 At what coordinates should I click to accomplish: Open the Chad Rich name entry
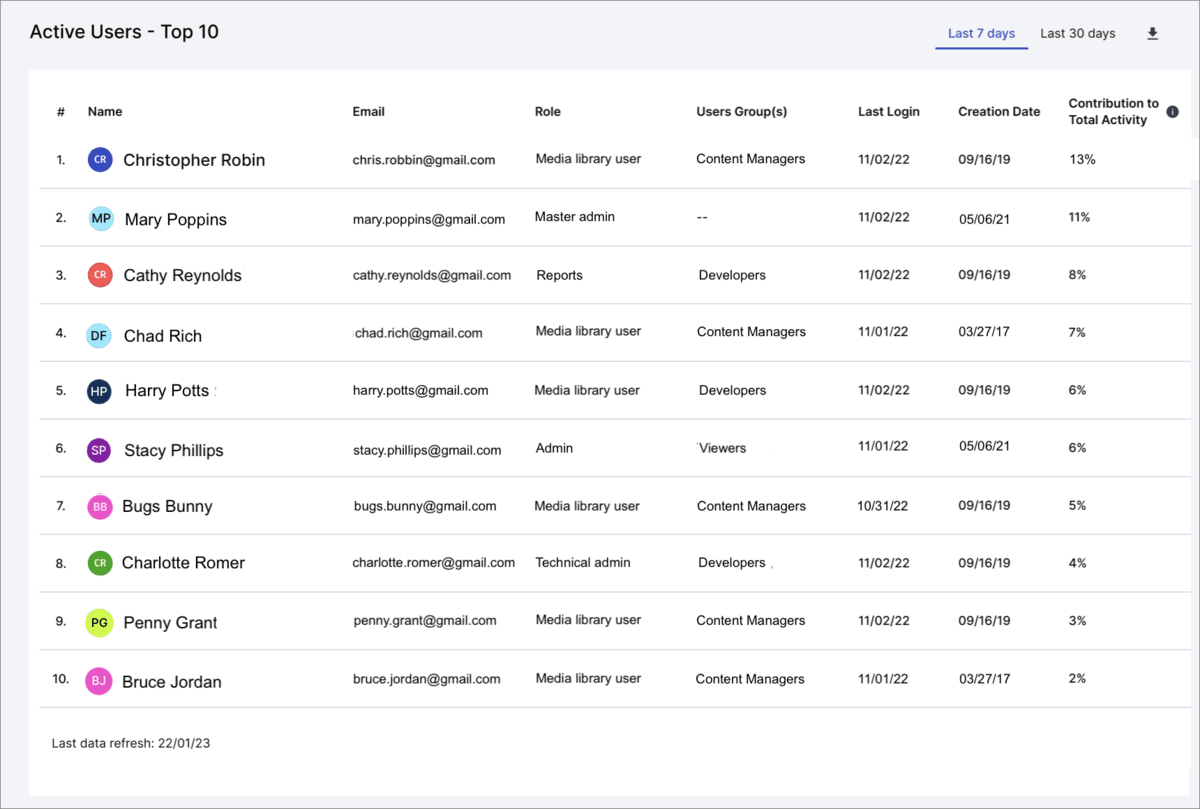(163, 336)
